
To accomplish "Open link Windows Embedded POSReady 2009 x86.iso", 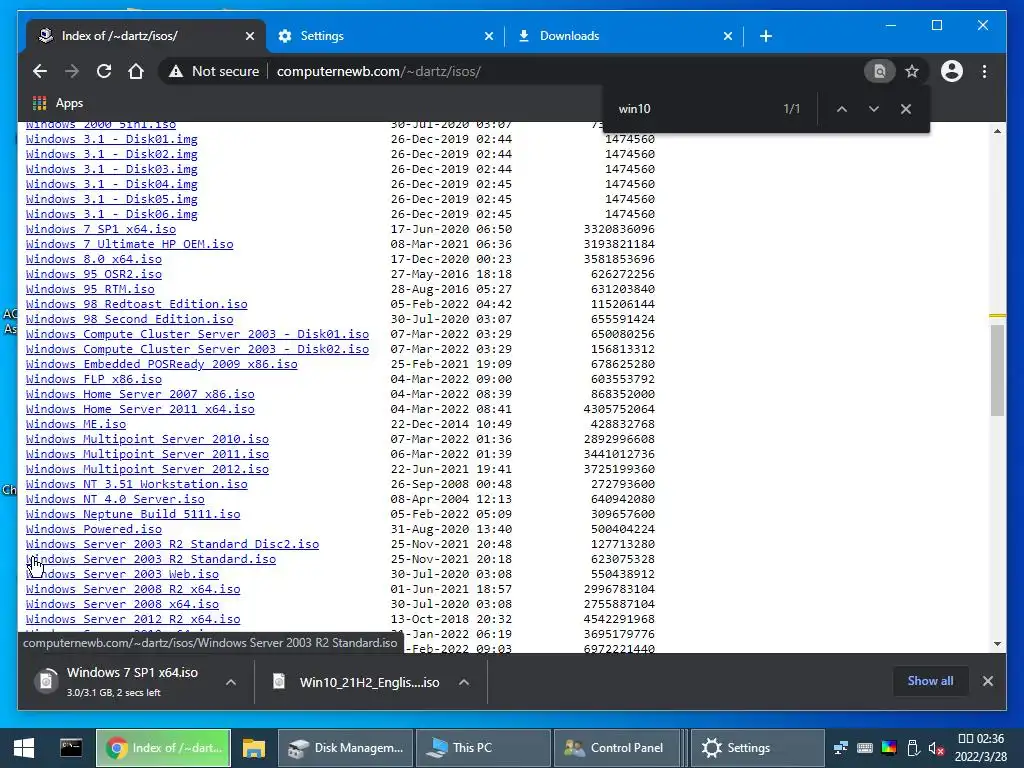I will pyautogui.click(x=162, y=364).
